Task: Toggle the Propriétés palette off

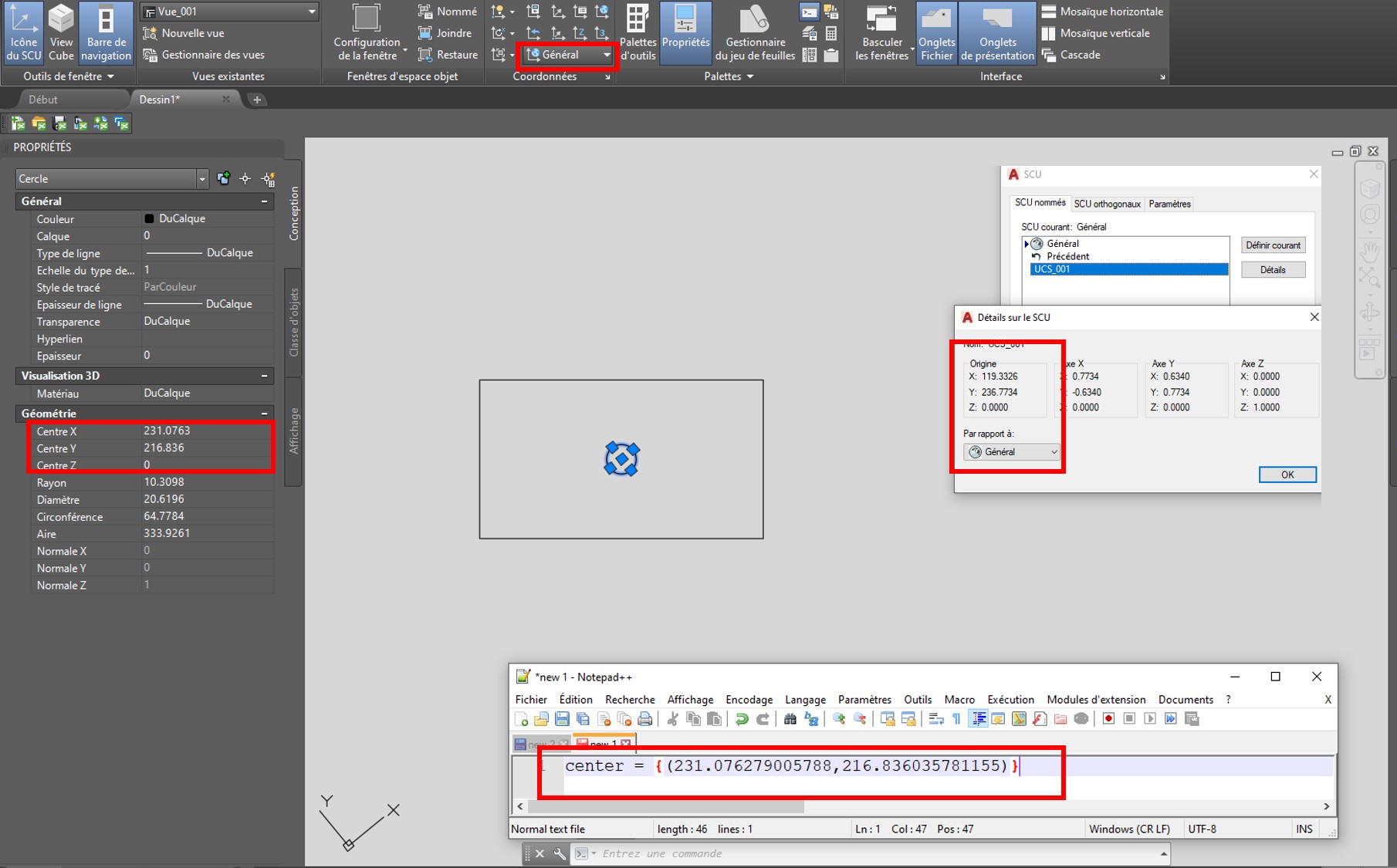Action: point(685,33)
